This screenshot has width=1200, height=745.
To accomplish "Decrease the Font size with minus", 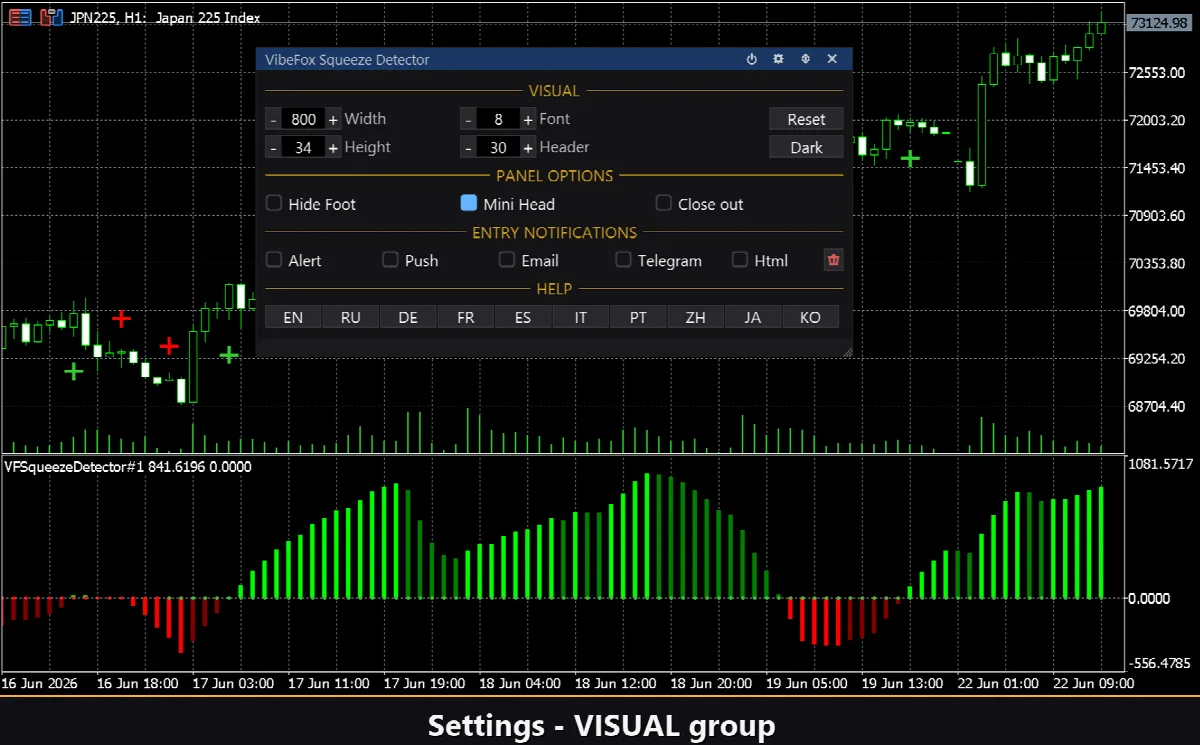I will click(x=467, y=119).
